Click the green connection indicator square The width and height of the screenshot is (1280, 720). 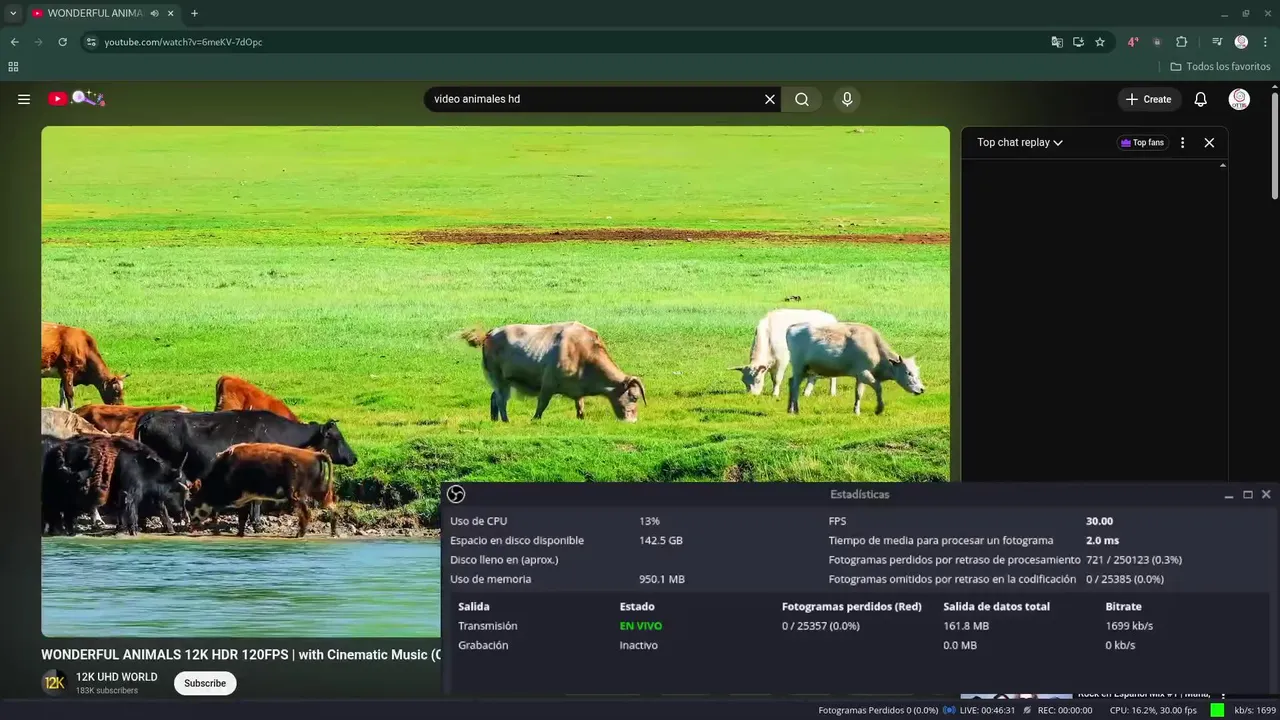click(x=1217, y=710)
